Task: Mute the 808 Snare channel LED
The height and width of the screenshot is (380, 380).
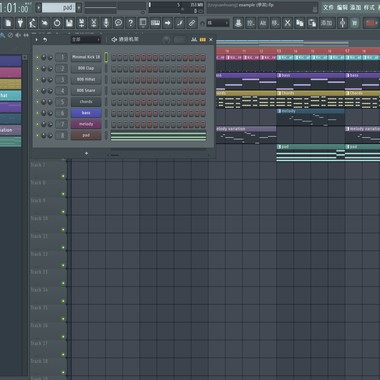Action: 37,91
